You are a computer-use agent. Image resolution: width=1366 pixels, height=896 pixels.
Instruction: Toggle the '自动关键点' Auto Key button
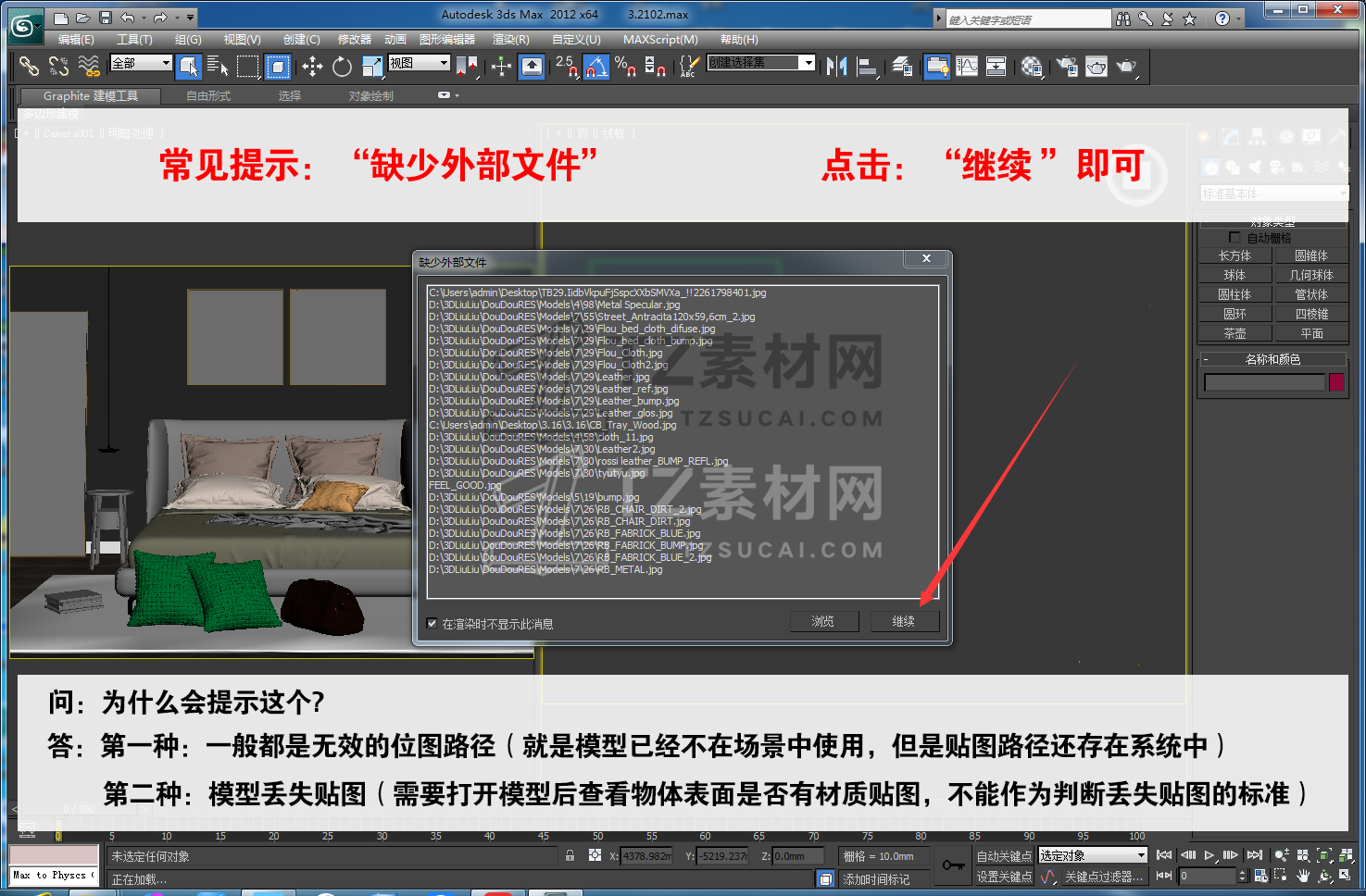coord(1004,856)
